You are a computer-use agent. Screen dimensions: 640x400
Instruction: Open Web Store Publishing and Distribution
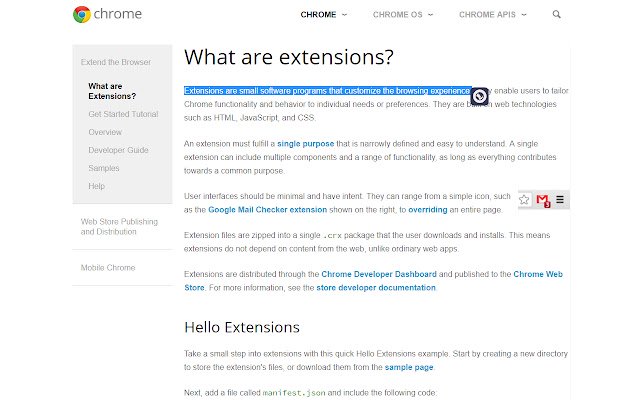click(119, 227)
